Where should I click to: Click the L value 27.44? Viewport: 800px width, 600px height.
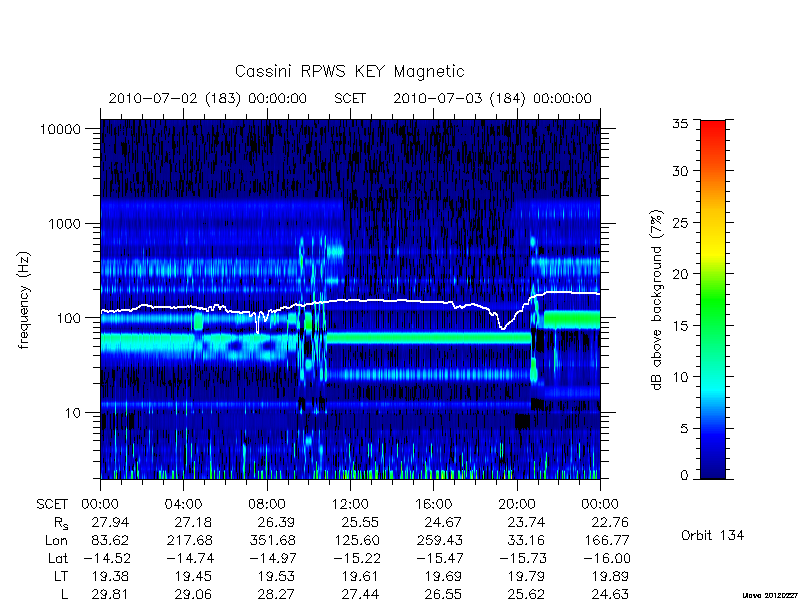coord(359,594)
